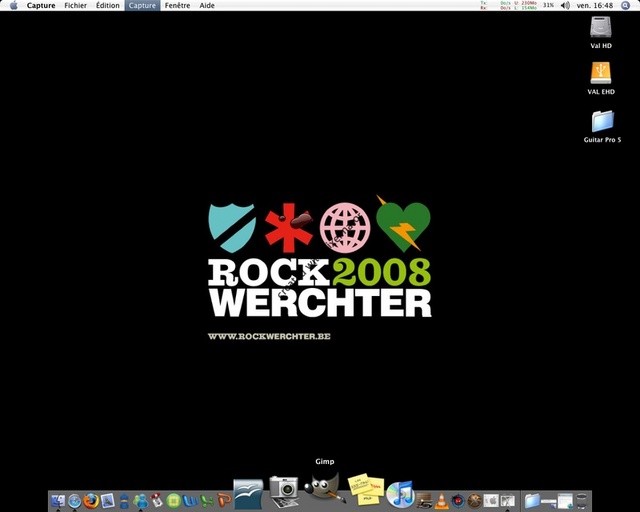Open Stickies yellow notes in Dock
The image size is (640, 512).
366,490
